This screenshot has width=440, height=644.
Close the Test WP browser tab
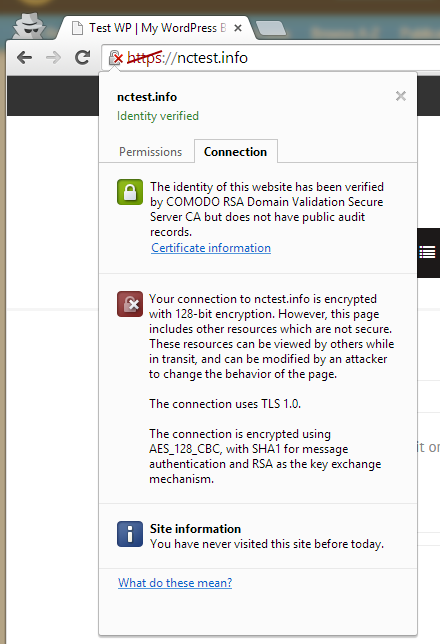click(238, 28)
